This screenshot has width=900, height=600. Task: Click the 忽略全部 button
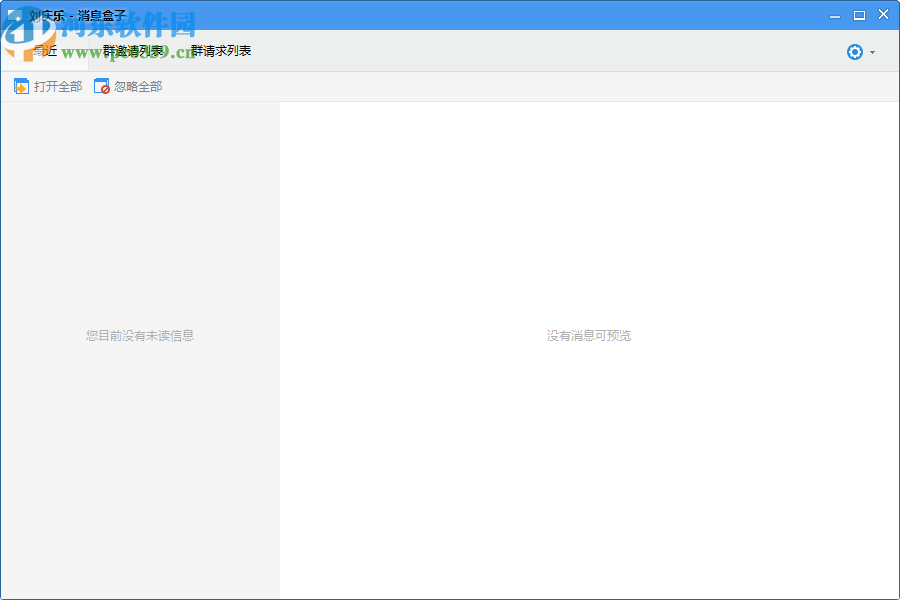[x=128, y=87]
